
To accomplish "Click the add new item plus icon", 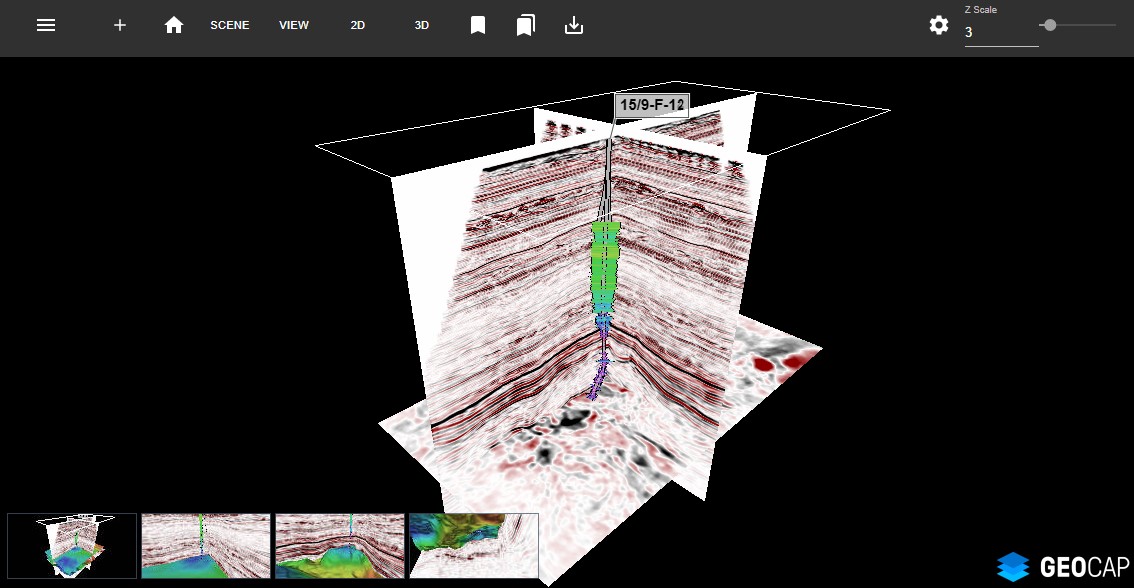I will [x=120, y=25].
